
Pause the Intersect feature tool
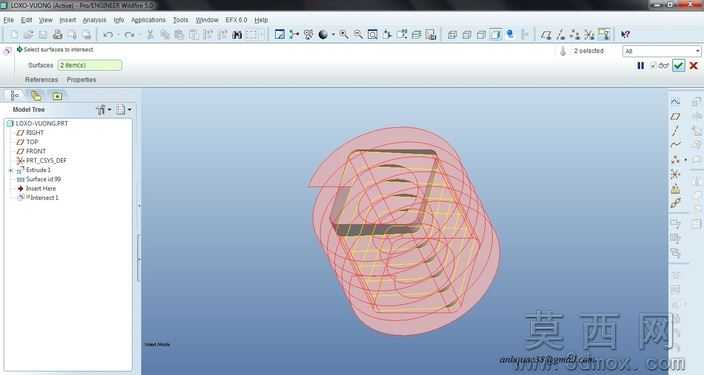coord(641,66)
